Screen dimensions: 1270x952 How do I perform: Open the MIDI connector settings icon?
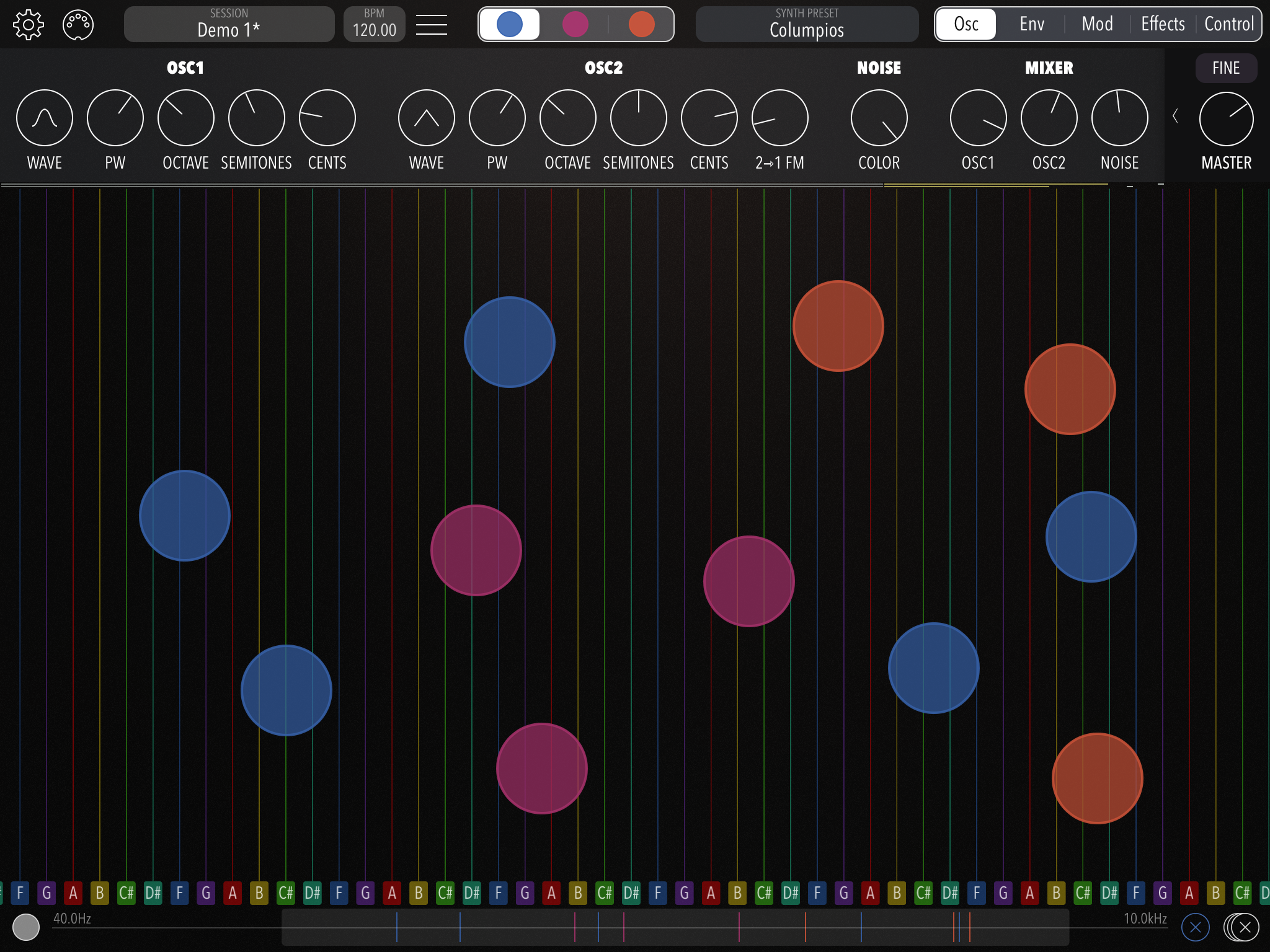coord(78,25)
